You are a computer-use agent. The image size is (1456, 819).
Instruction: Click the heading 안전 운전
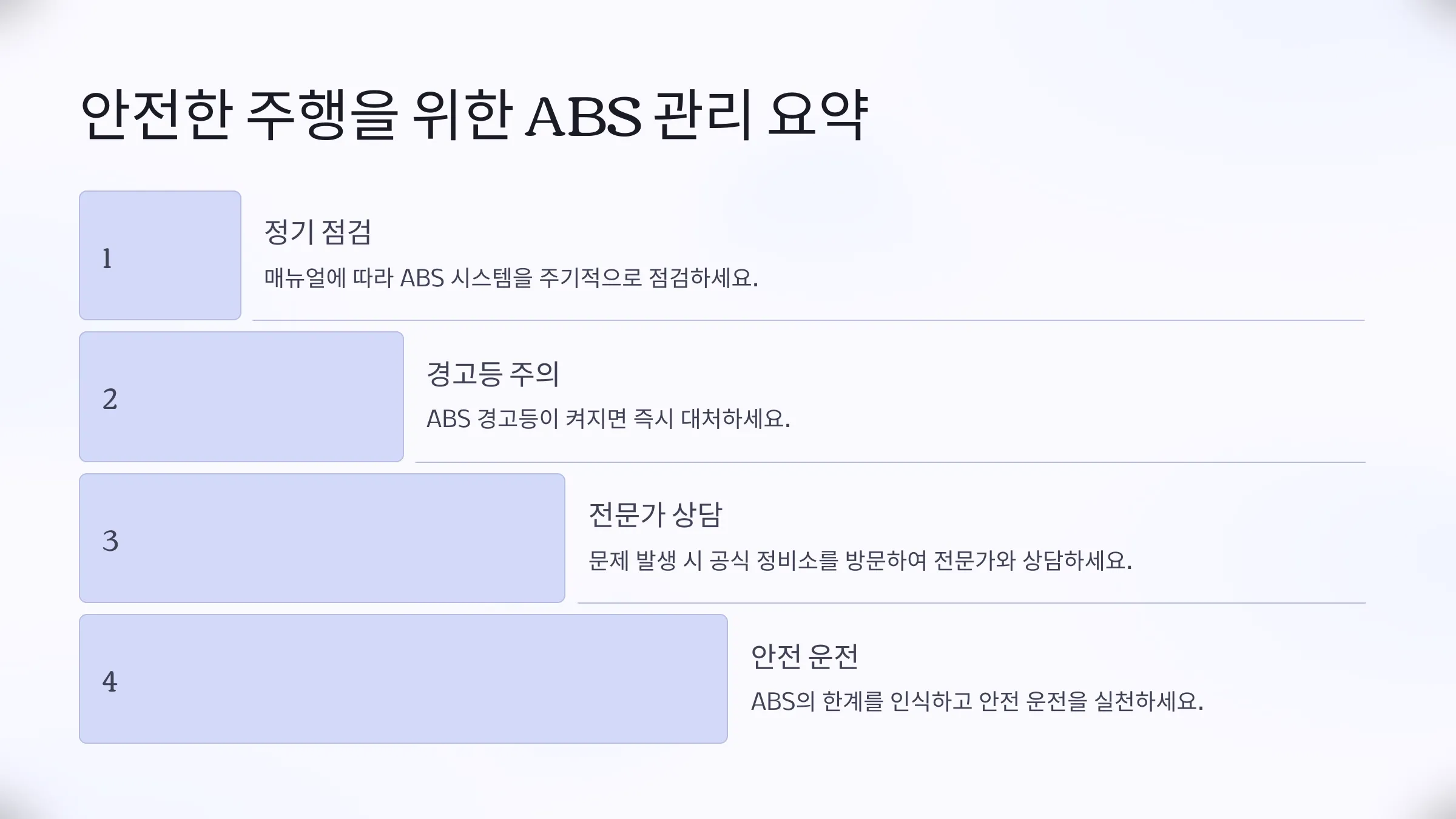(x=804, y=656)
